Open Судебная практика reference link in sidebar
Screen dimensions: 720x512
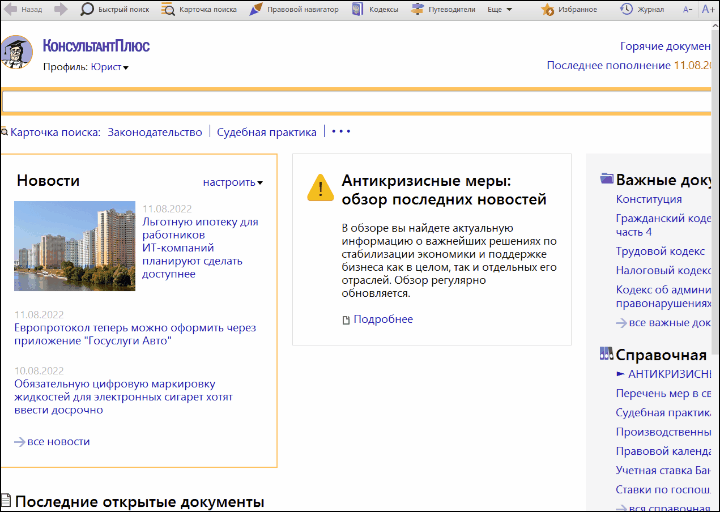[663, 413]
